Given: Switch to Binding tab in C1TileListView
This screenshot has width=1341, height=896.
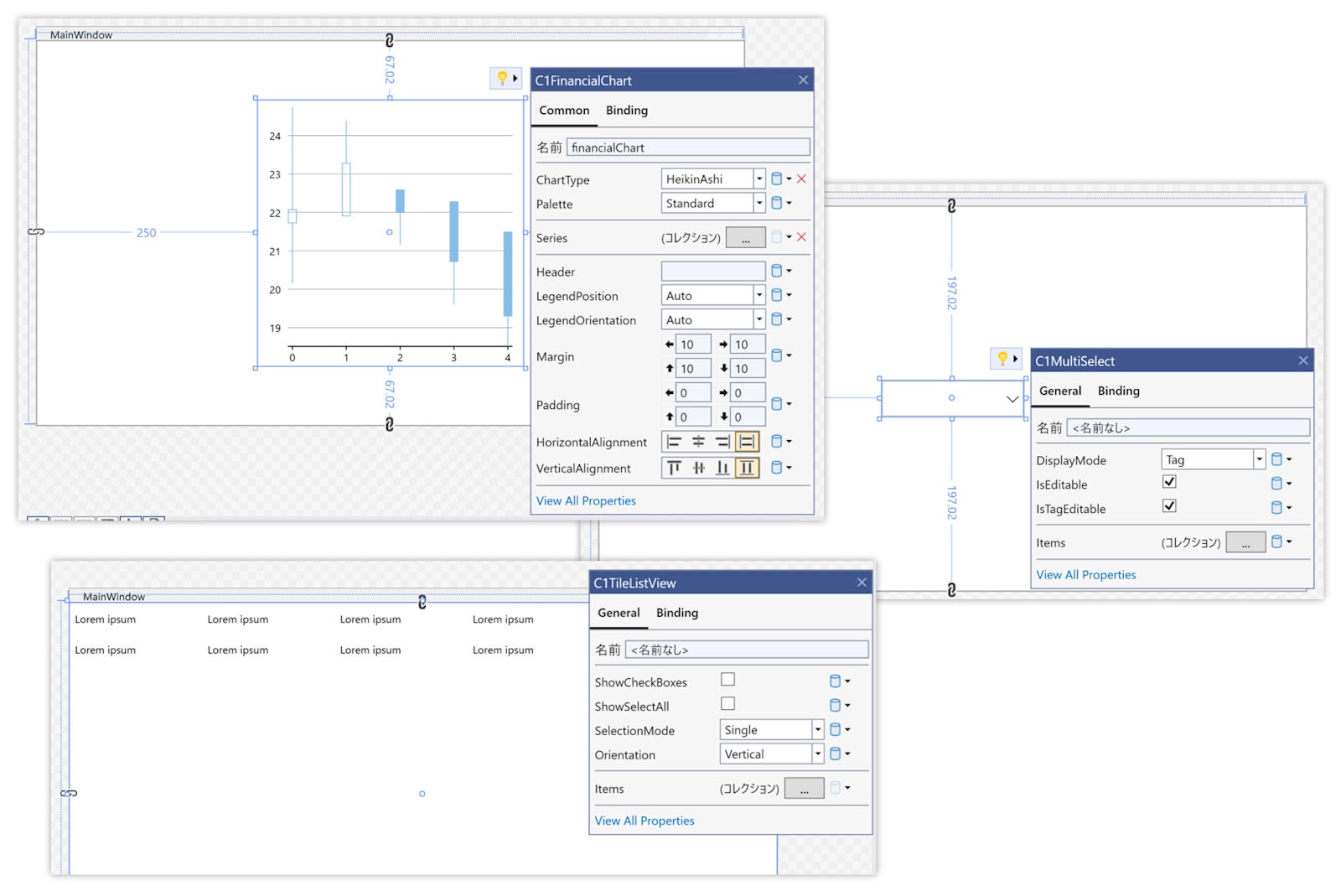Looking at the screenshot, I should [x=677, y=614].
